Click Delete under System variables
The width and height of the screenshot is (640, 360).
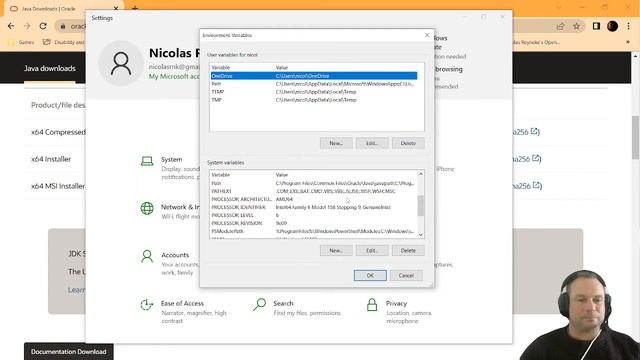408,251
